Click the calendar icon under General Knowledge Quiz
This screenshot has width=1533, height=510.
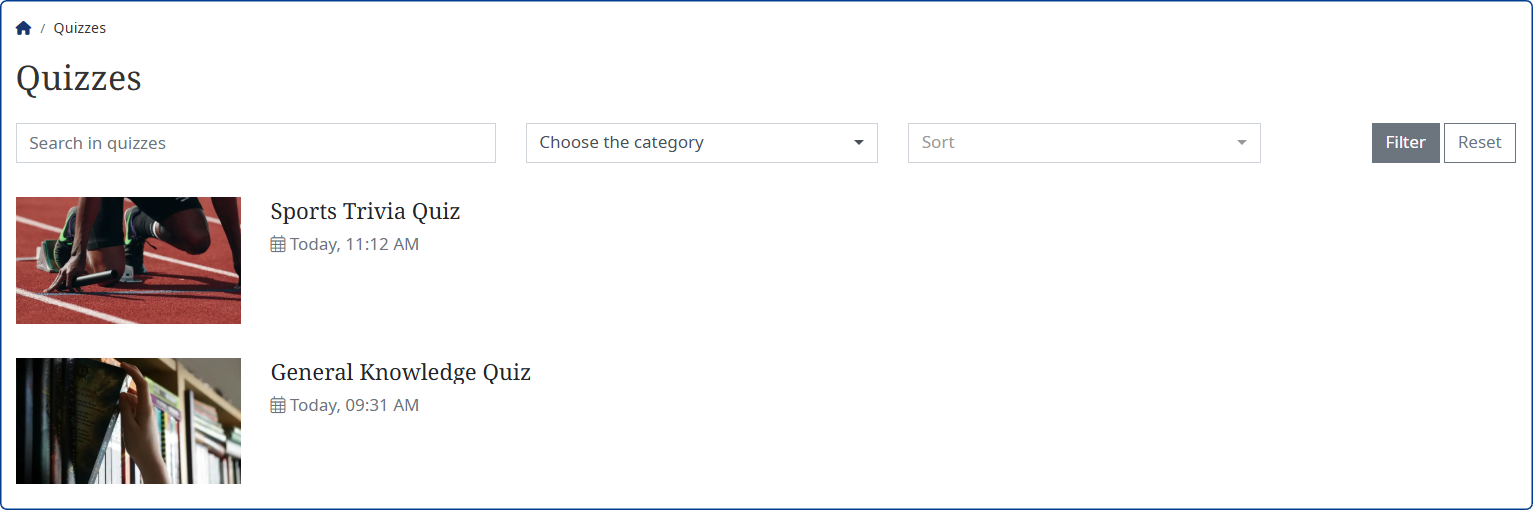click(x=278, y=405)
